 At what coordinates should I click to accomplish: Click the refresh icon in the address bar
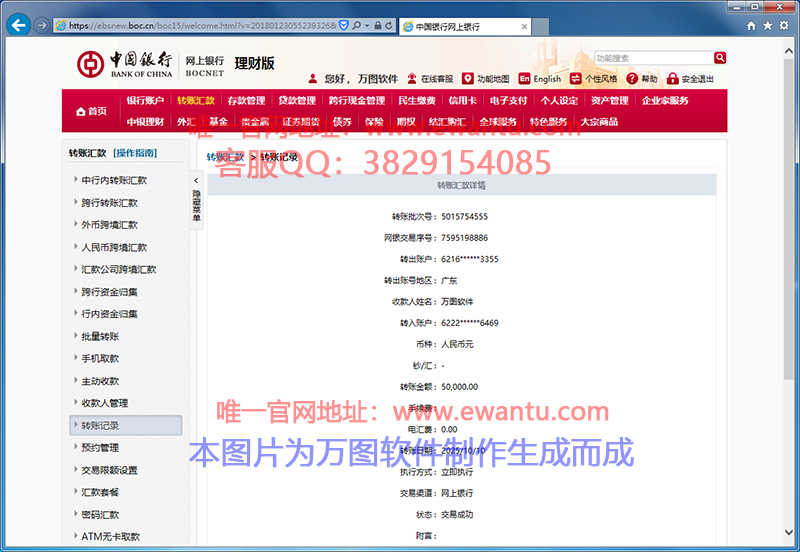coord(389,25)
